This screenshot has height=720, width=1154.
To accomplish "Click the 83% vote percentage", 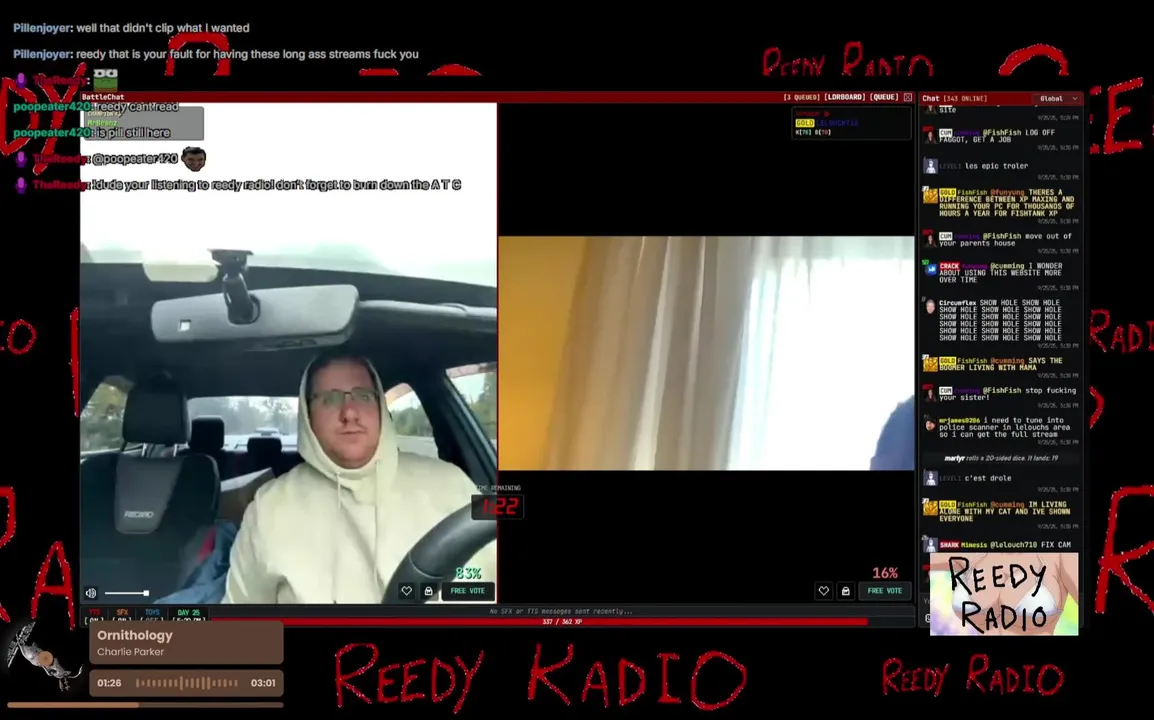I will coord(468,573).
